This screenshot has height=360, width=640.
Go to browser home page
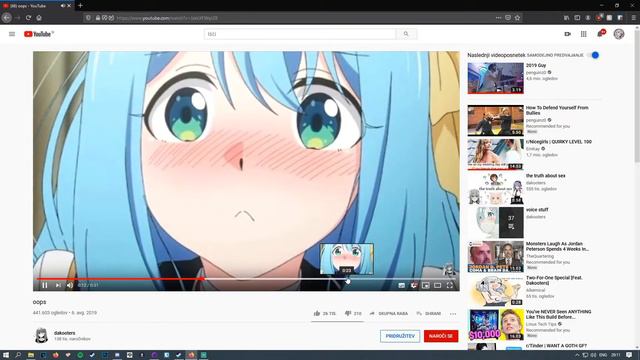pos(39,18)
